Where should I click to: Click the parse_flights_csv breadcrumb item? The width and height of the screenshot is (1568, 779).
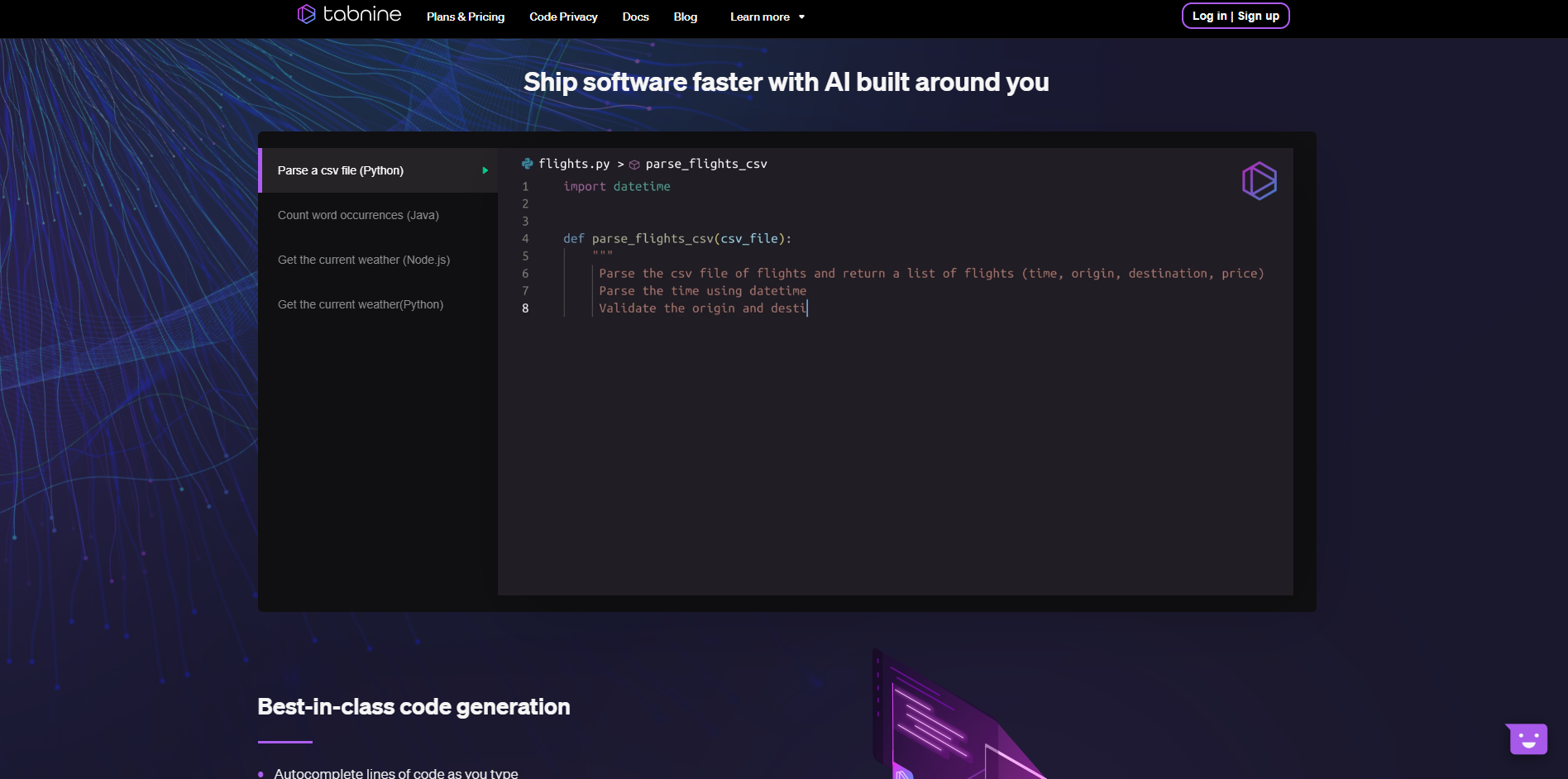click(705, 164)
